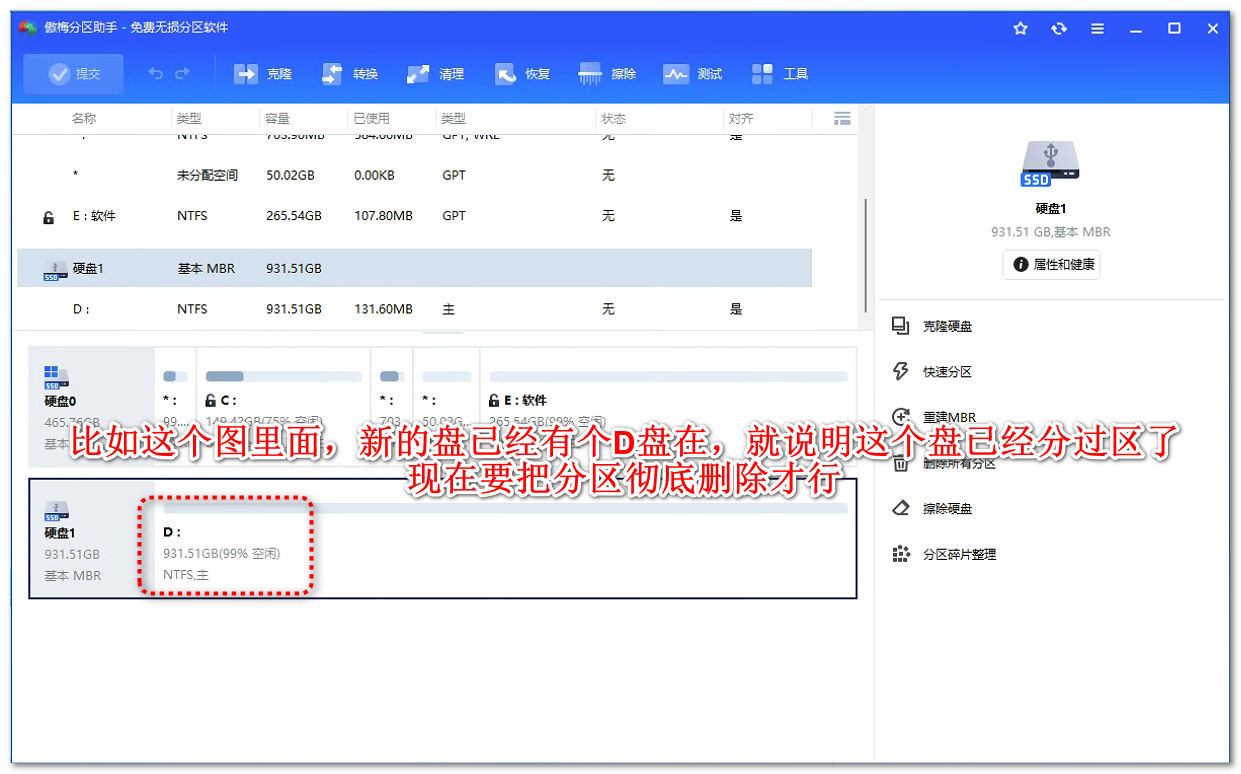Open the 工具 tools menu
Screen dimensions: 1241x774
point(779,74)
